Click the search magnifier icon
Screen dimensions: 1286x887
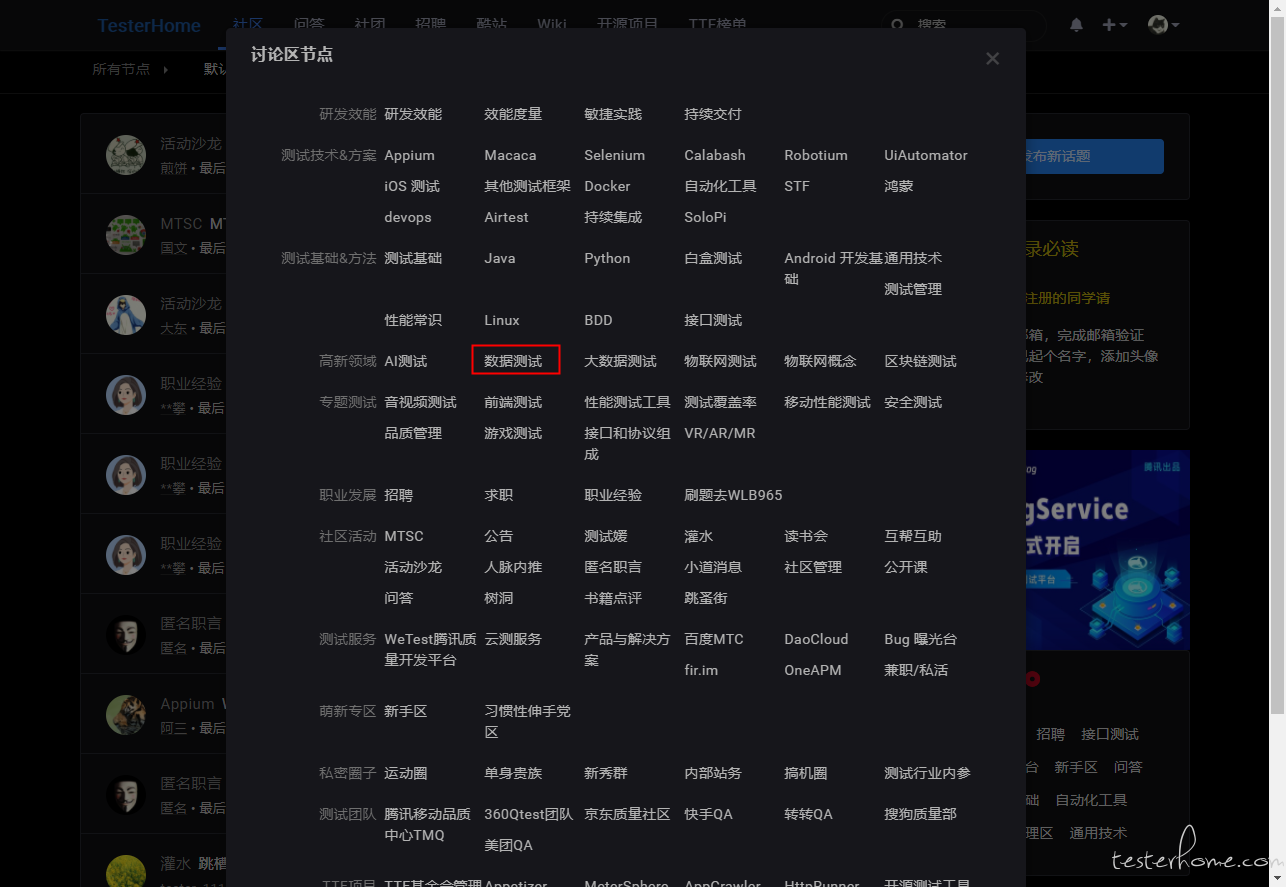click(x=897, y=25)
